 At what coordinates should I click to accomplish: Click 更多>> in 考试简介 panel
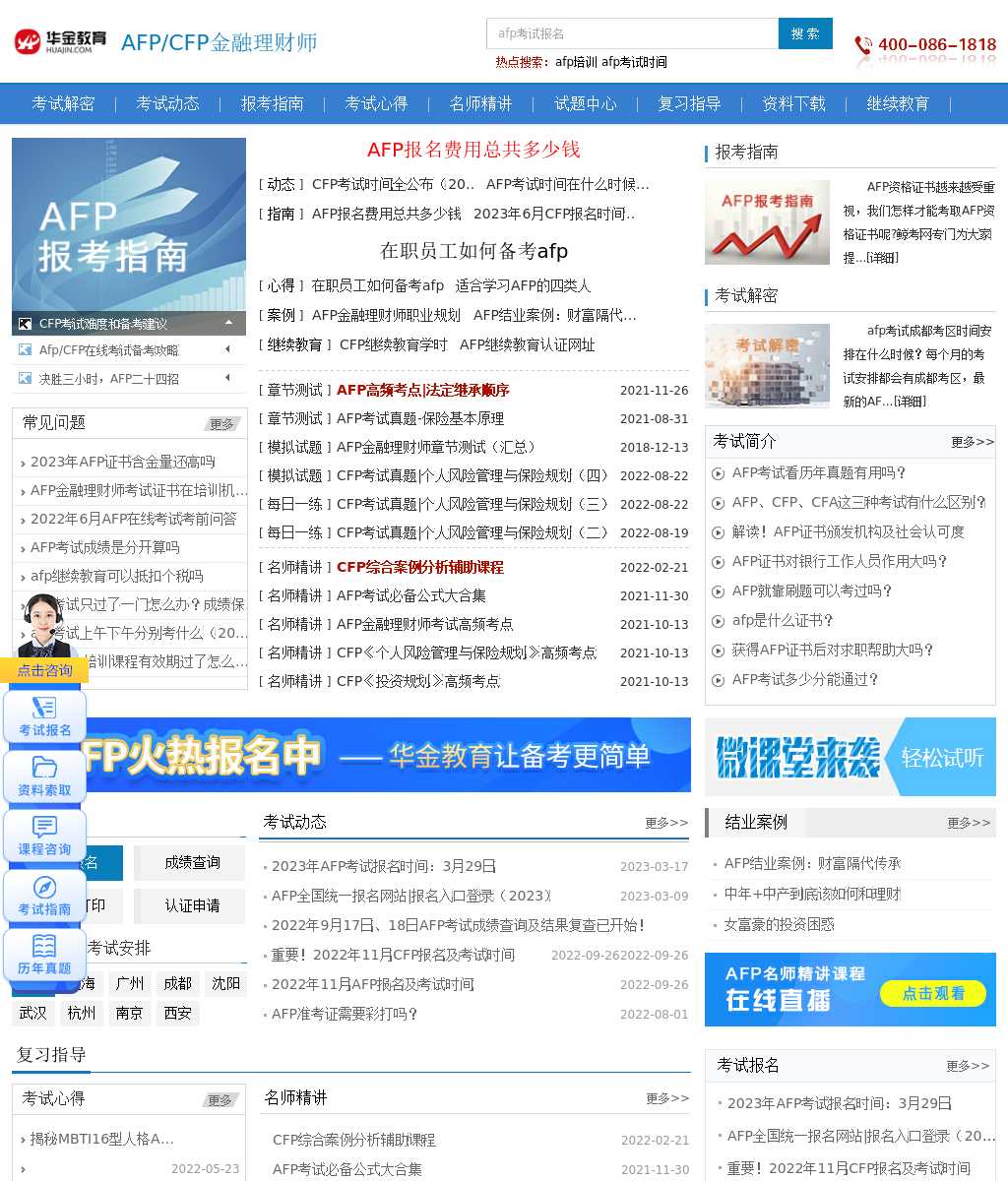tap(973, 442)
